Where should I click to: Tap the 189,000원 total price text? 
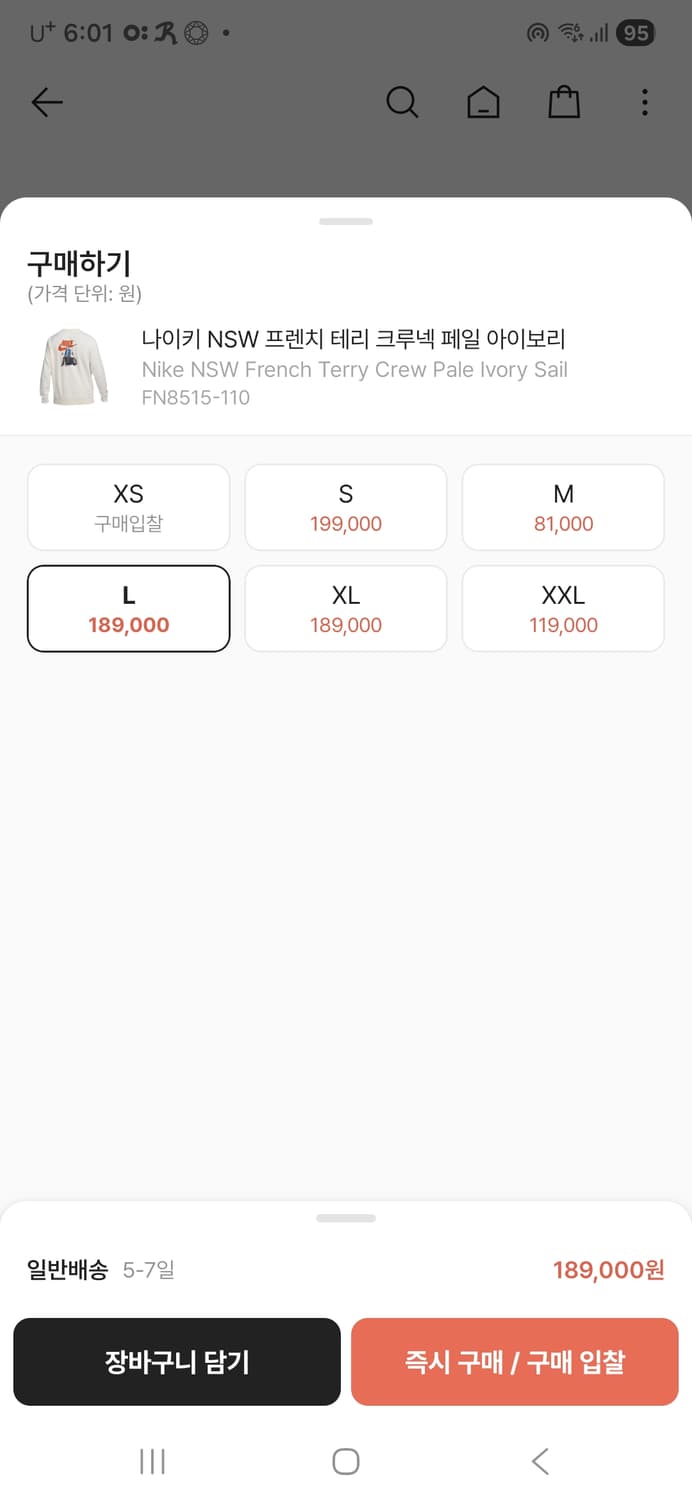[609, 1270]
